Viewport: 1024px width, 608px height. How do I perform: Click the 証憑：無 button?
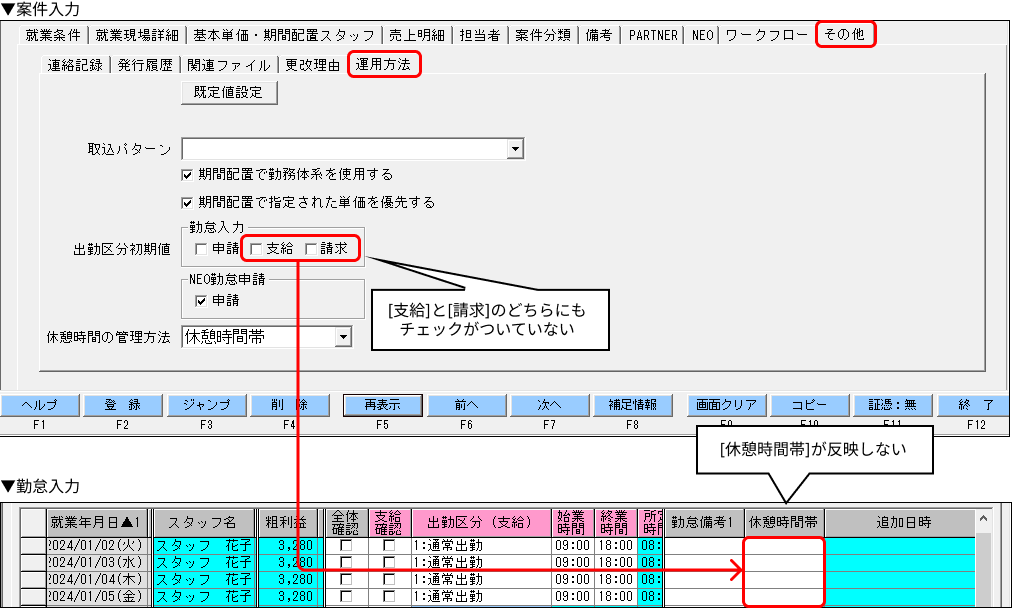893,405
